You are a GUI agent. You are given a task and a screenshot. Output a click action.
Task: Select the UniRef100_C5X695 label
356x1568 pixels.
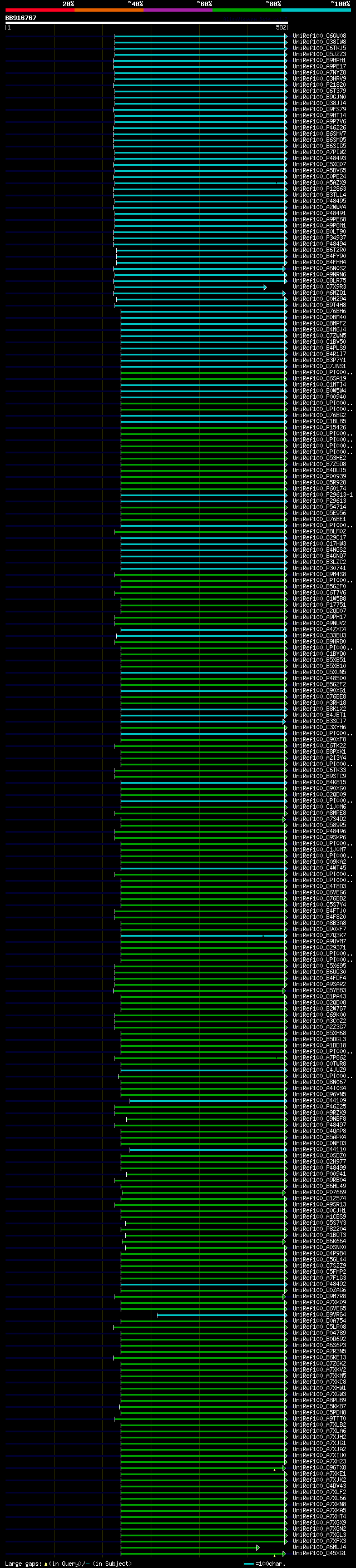click(319, 966)
